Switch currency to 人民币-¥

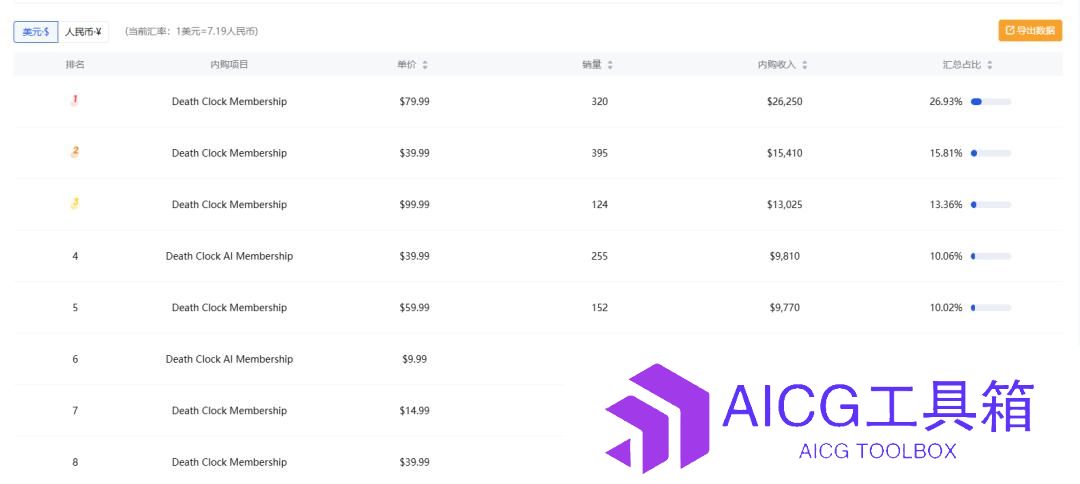(83, 32)
